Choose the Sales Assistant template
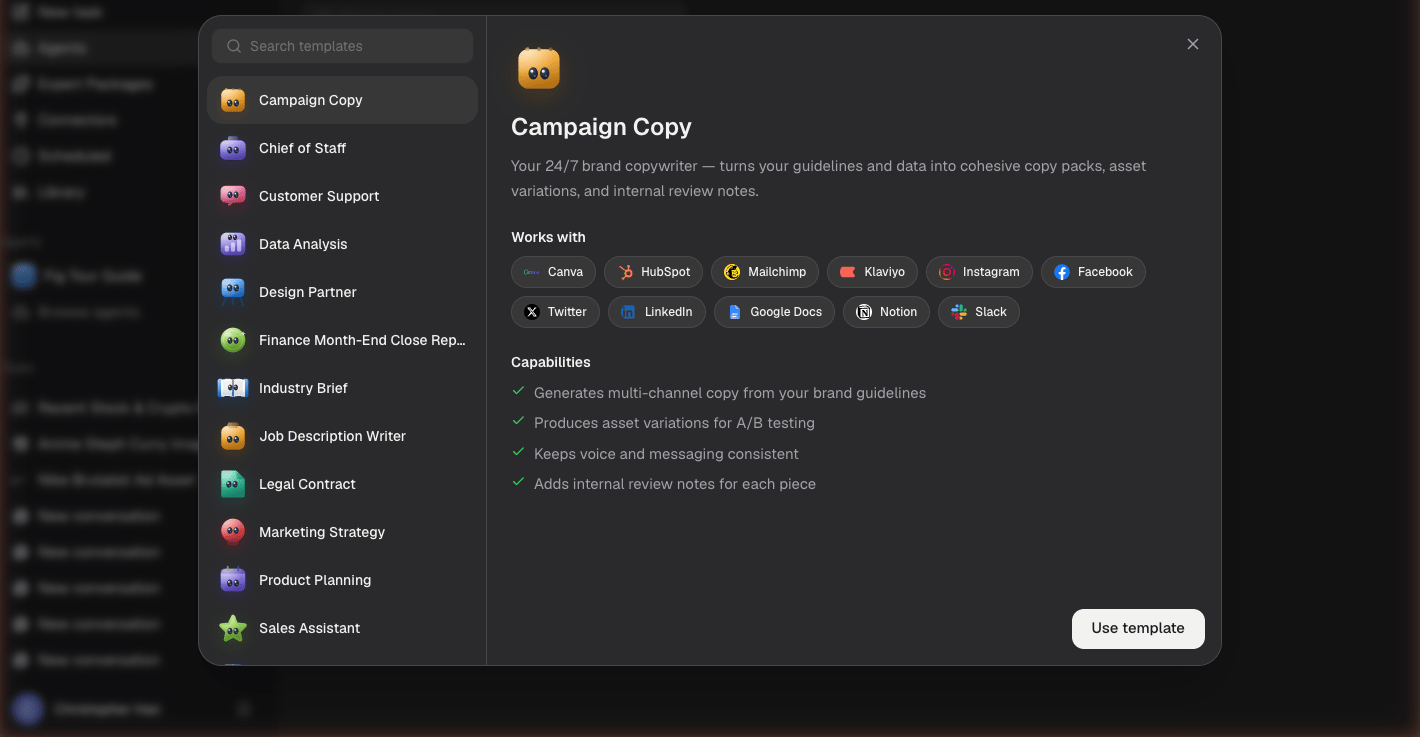 tap(342, 628)
